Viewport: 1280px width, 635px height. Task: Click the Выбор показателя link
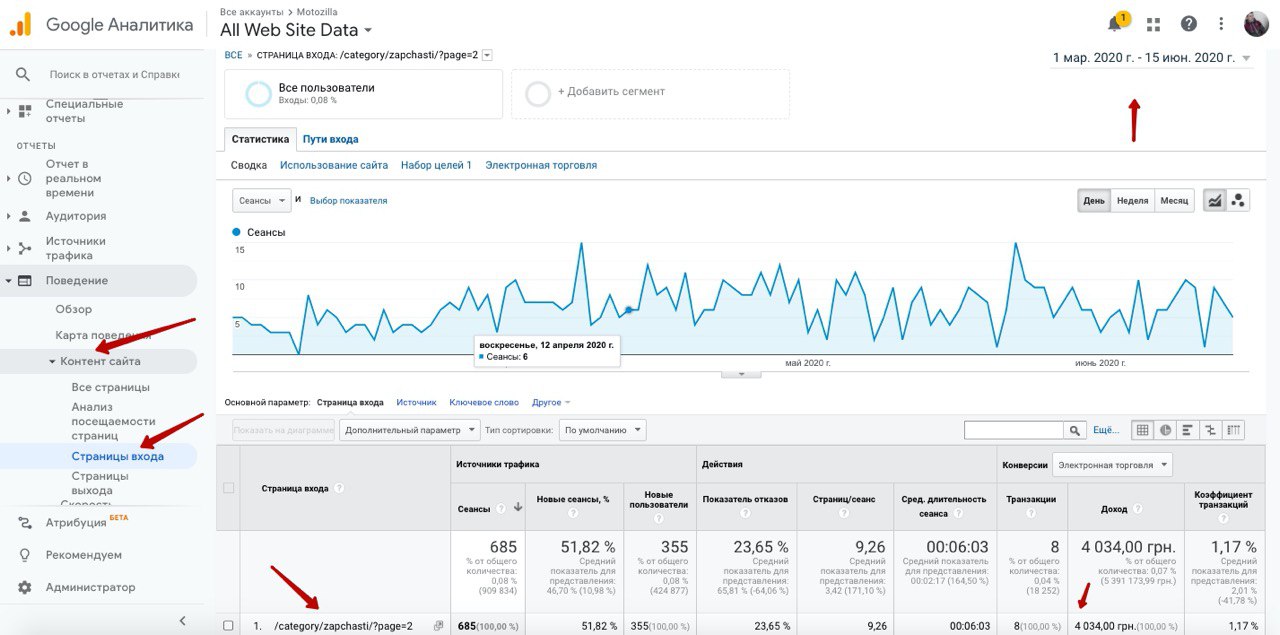coord(348,201)
